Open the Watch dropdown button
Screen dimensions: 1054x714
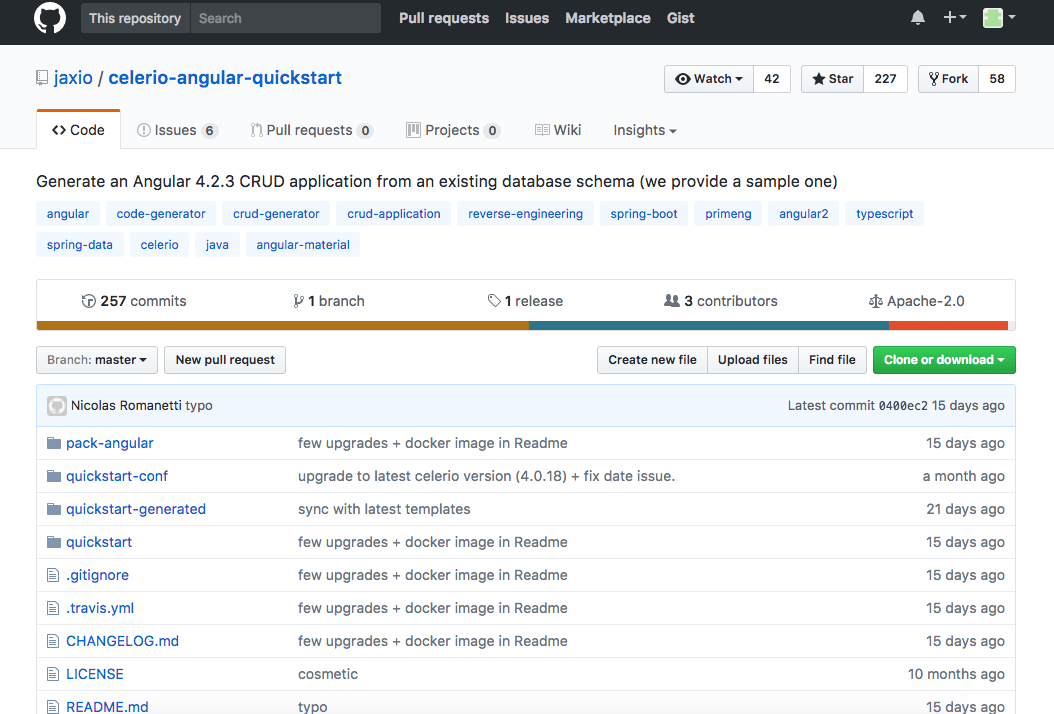tap(709, 79)
